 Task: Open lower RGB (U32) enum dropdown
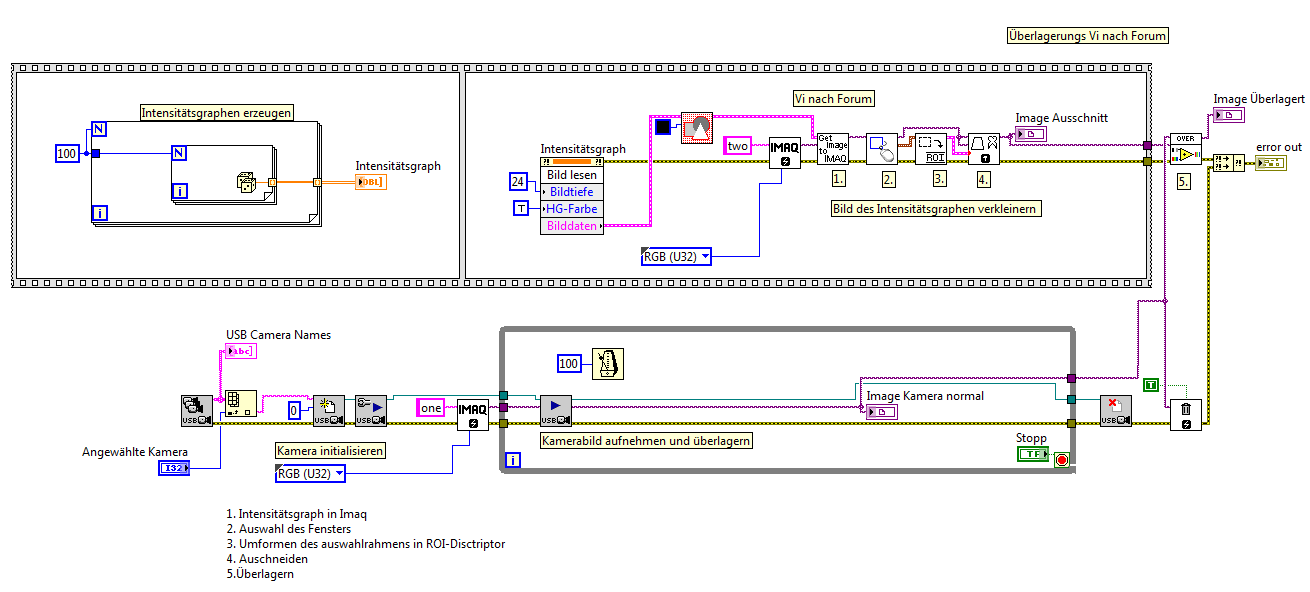tap(310, 473)
